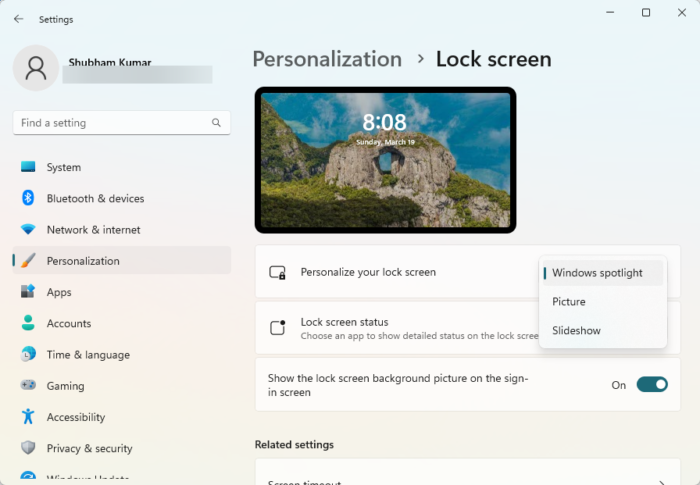Click the Lock screen status icon
Image resolution: width=700 pixels, height=485 pixels.
pos(277,327)
